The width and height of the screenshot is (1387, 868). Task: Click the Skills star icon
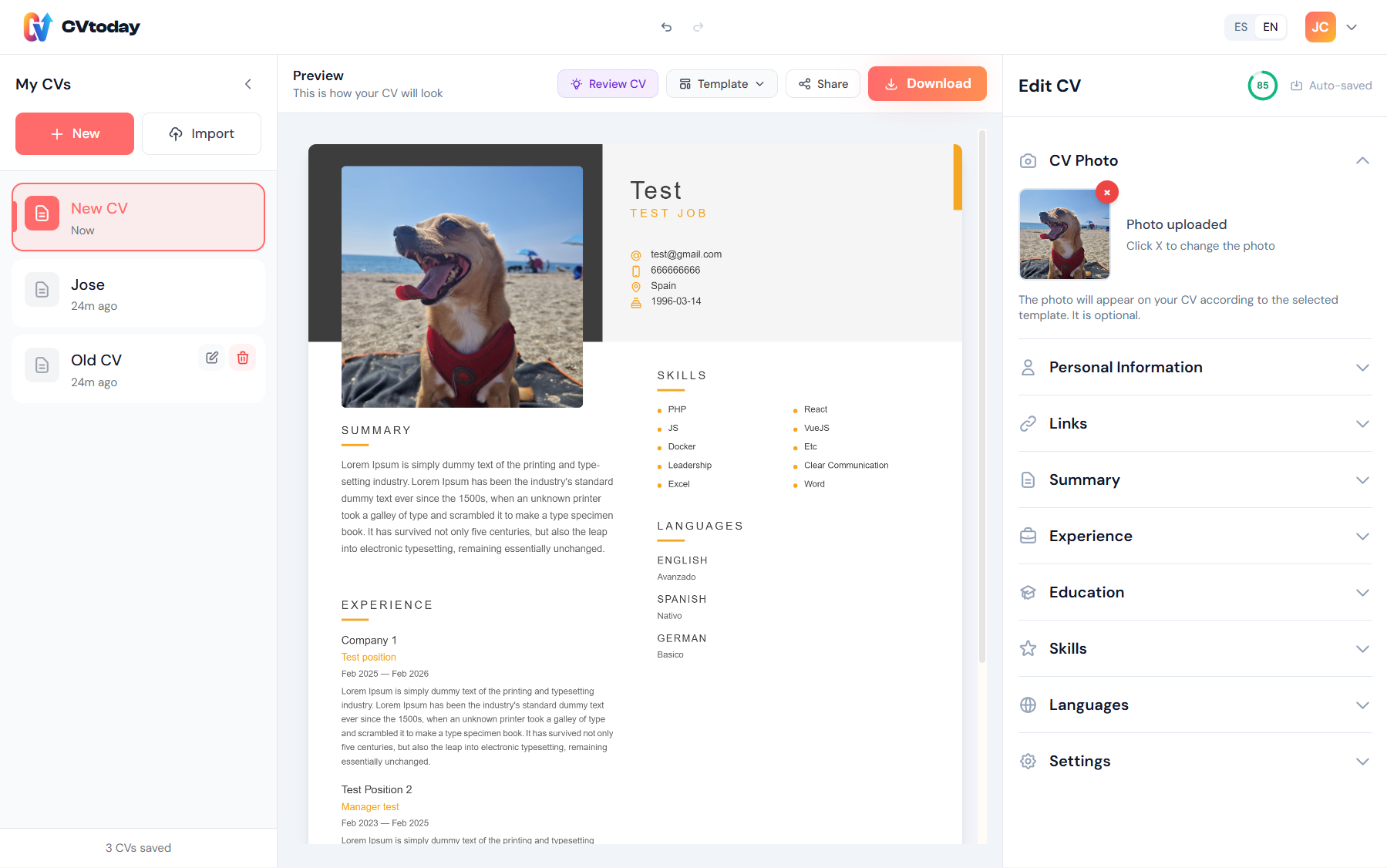point(1028,648)
